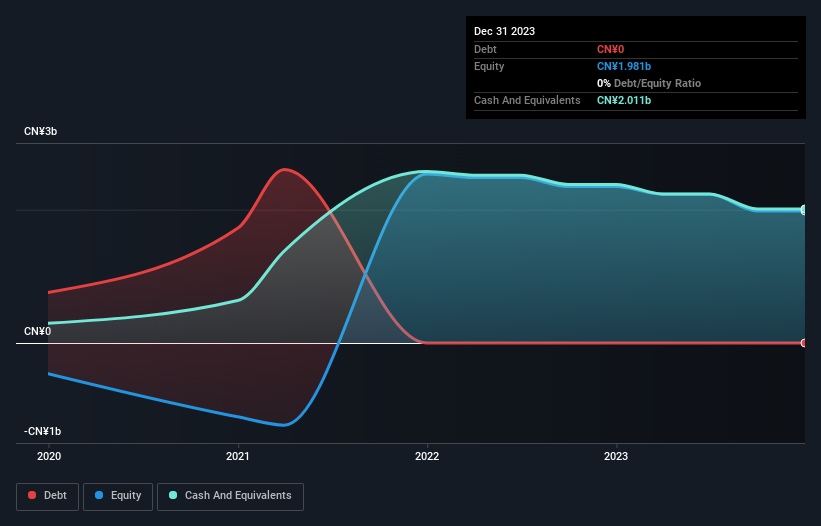Image resolution: width=821 pixels, height=526 pixels.
Task: Toggle the Debt series legend button
Action: (47, 496)
